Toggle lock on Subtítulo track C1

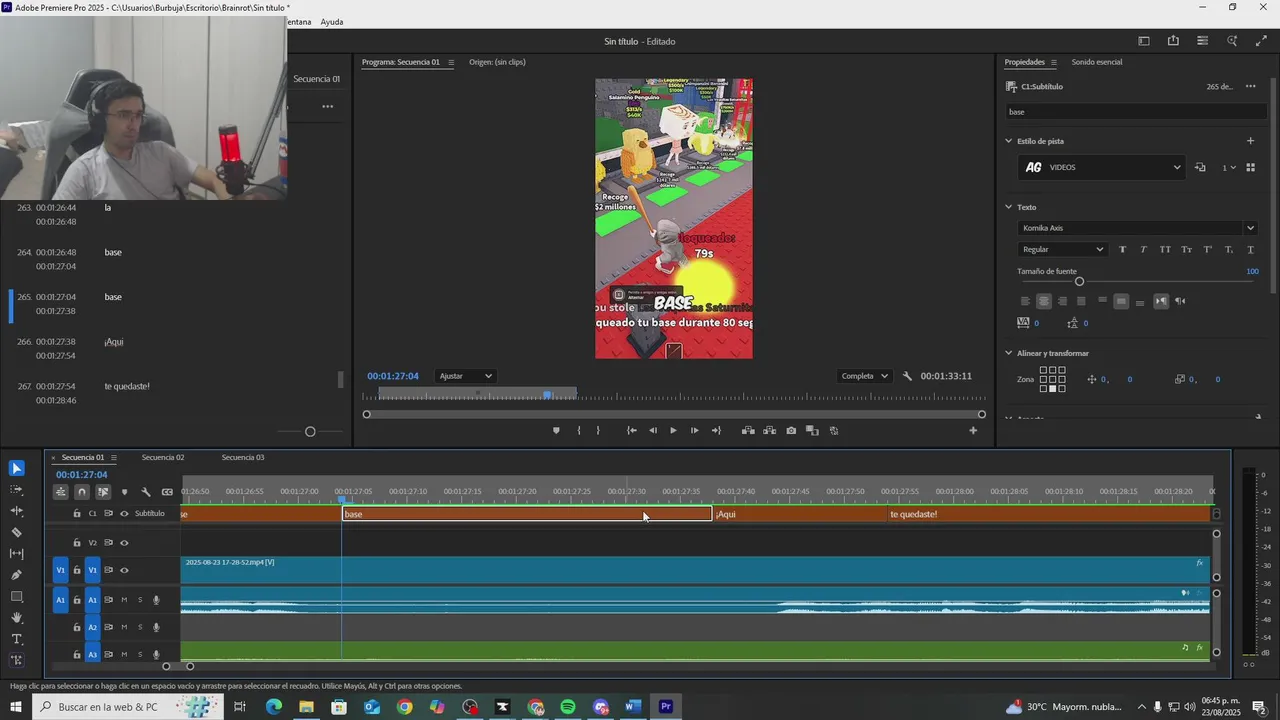point(77,514)
